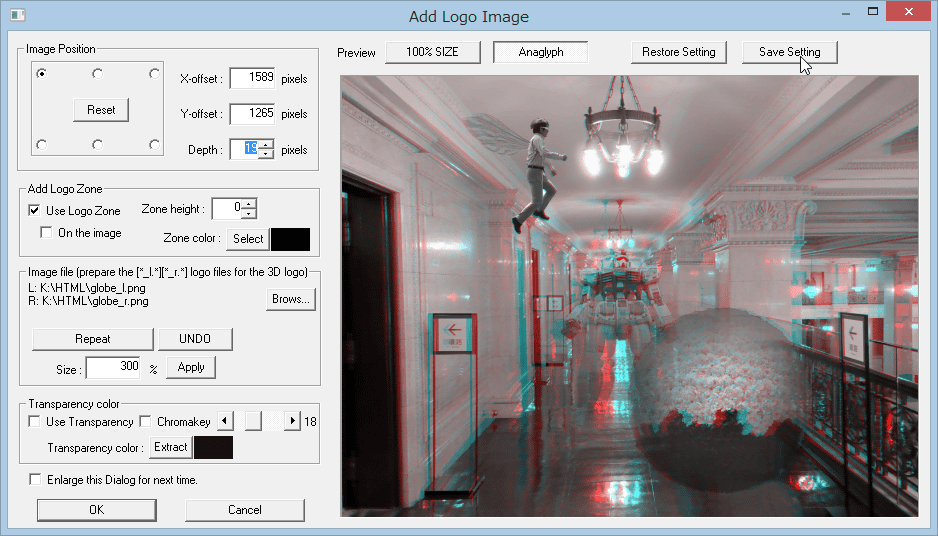Click the Zone height input field
938x536 pixels.
[x=227, y=208]
